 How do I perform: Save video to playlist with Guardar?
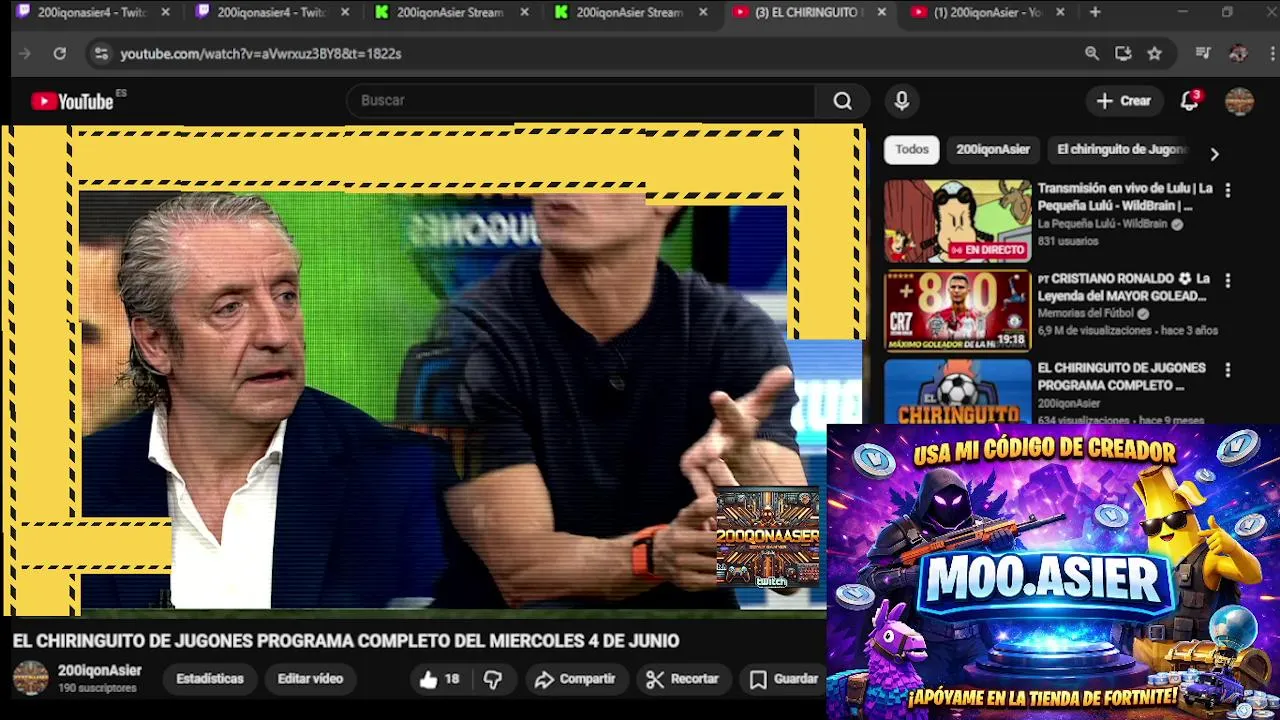tap(784, 679)
